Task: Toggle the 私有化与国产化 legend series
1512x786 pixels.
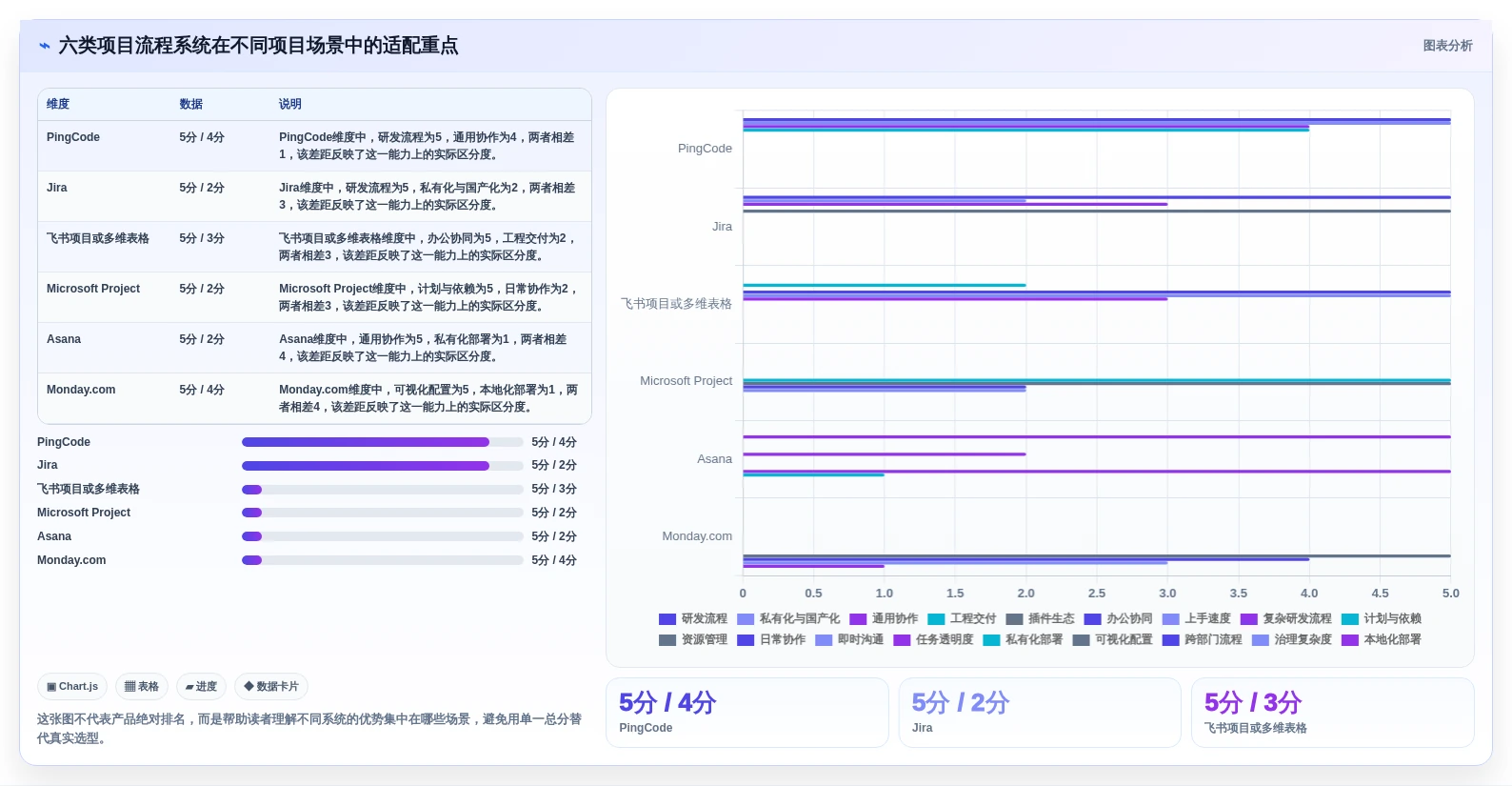Action: (x=788, y=618)
